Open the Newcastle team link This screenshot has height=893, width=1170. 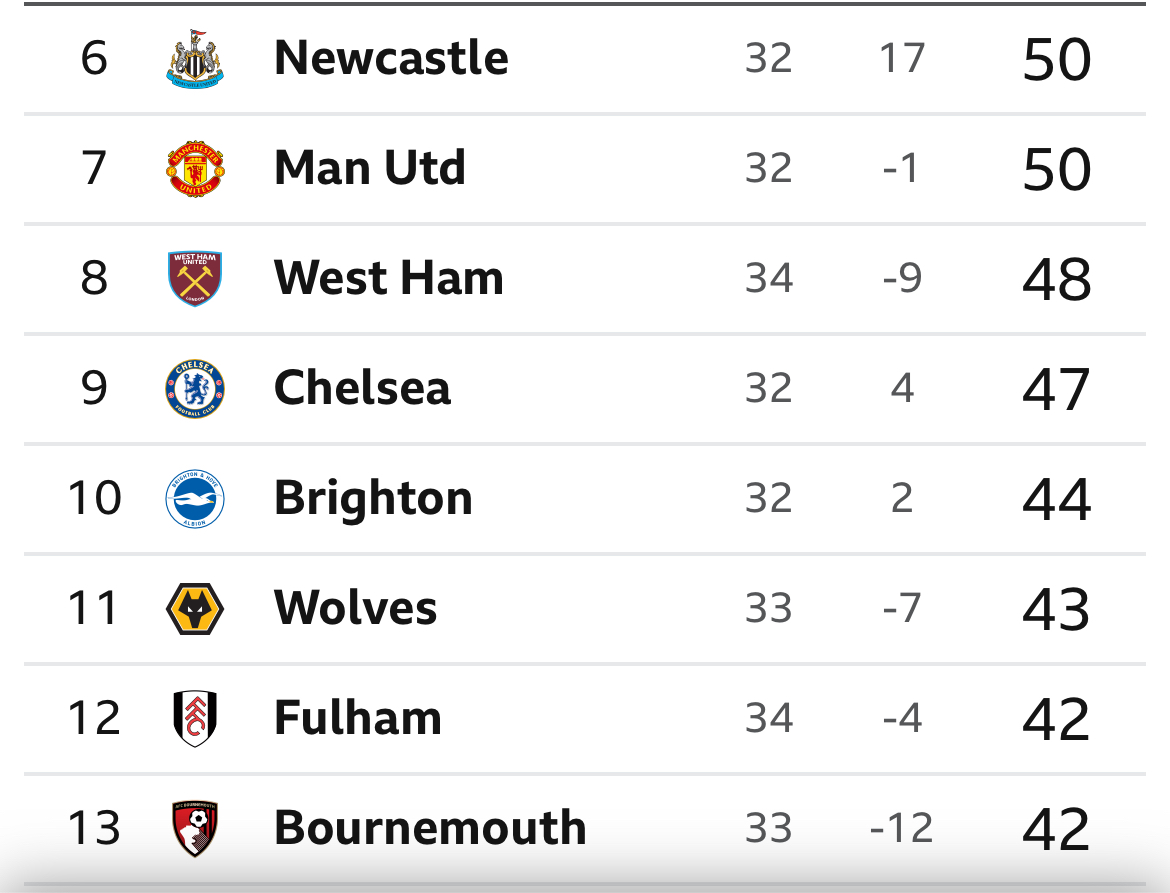click(391, 58)
